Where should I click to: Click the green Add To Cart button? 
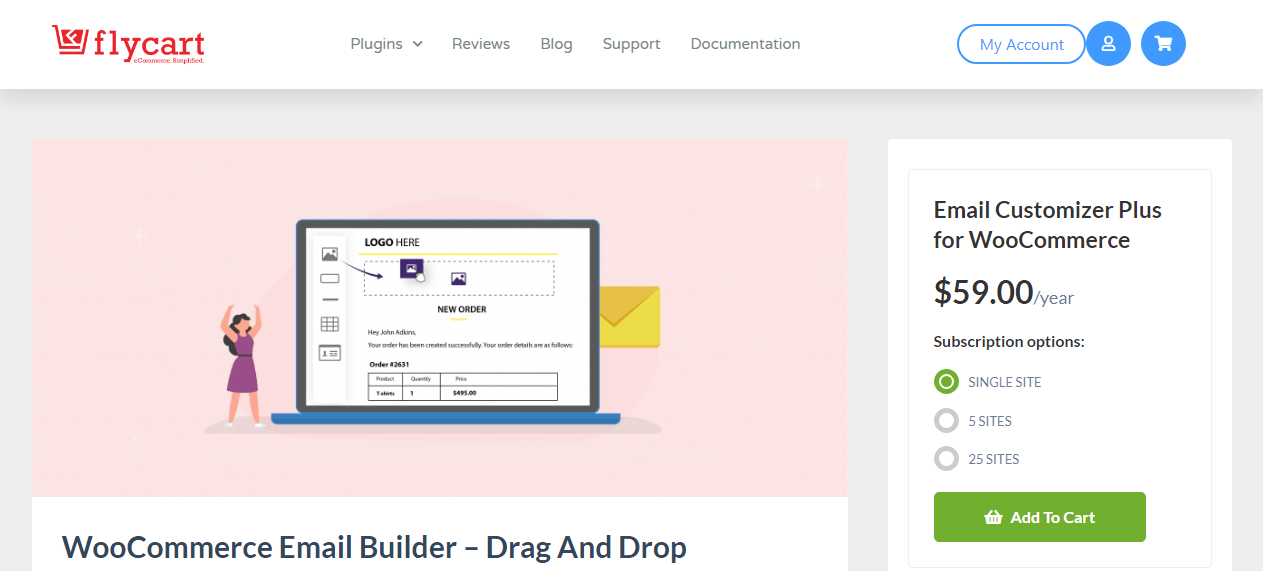1040,517
